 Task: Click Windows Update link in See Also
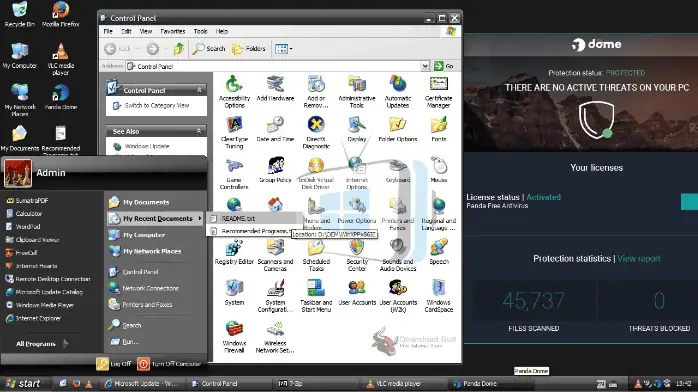coord(147,146)
